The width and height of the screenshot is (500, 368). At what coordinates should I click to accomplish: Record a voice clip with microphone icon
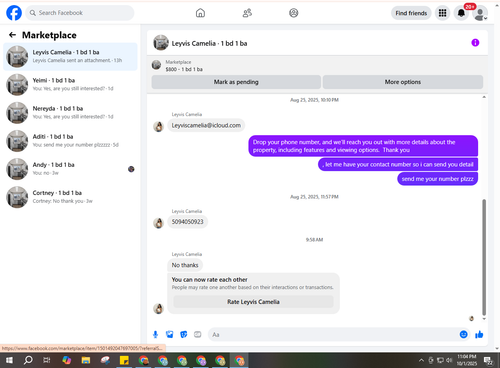coord(155,334)
